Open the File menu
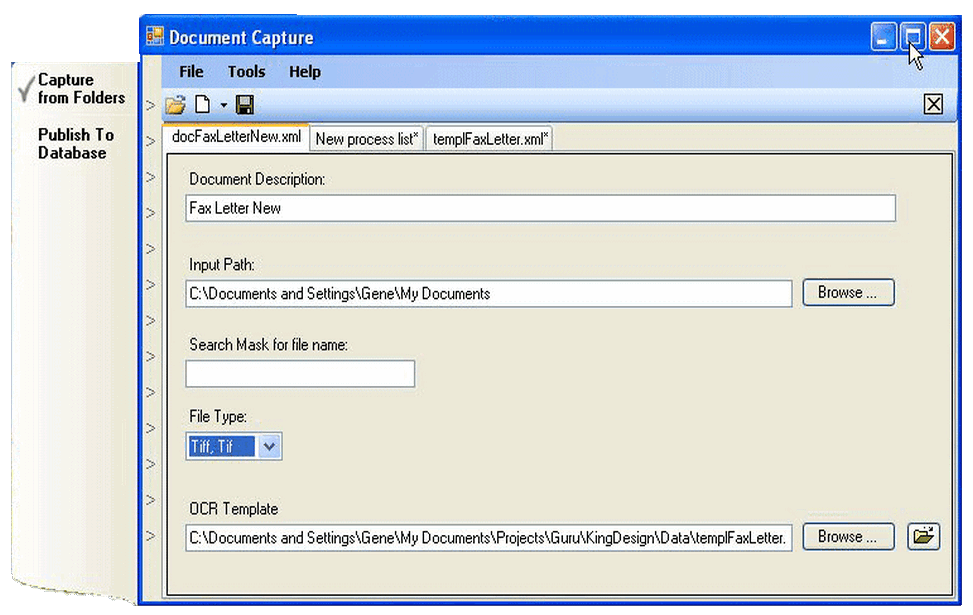Screen dimensions: 973x615 pos(190,71)
